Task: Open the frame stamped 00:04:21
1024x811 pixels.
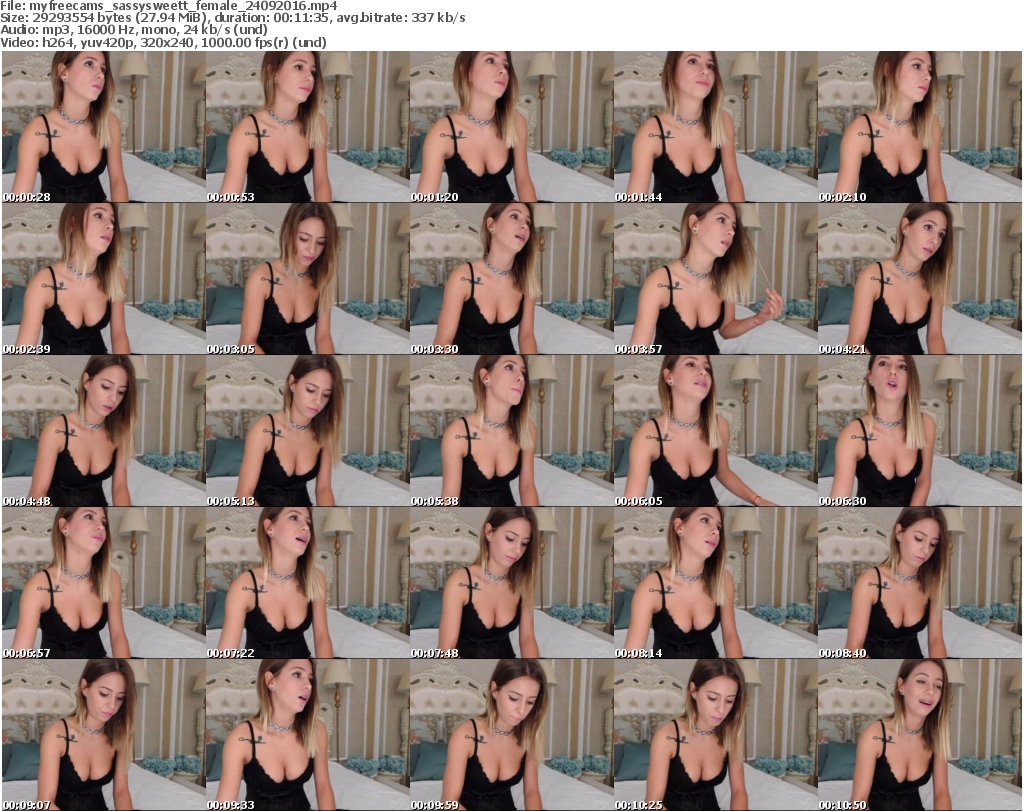Action: click(920, 279)
